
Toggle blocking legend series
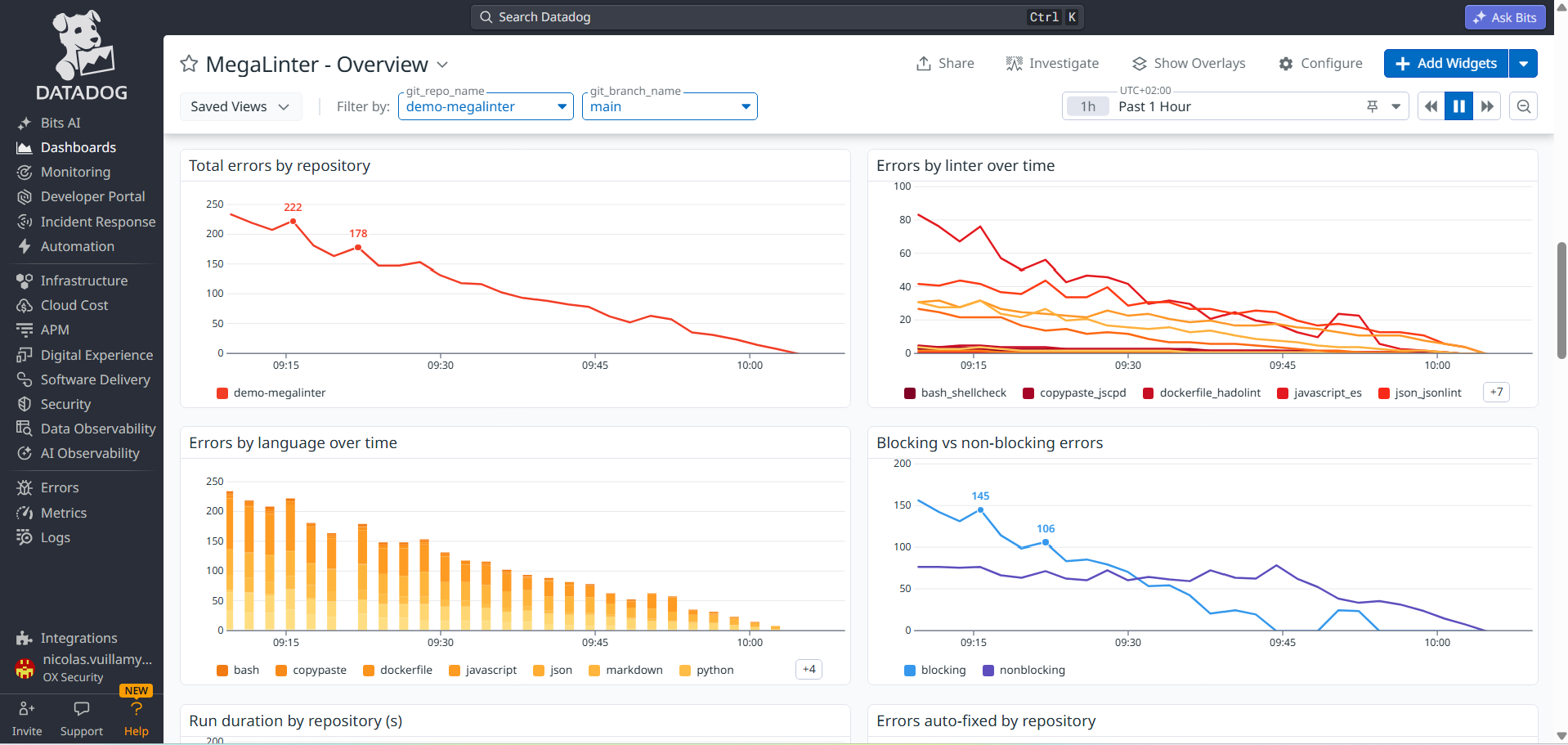point(935,670)
